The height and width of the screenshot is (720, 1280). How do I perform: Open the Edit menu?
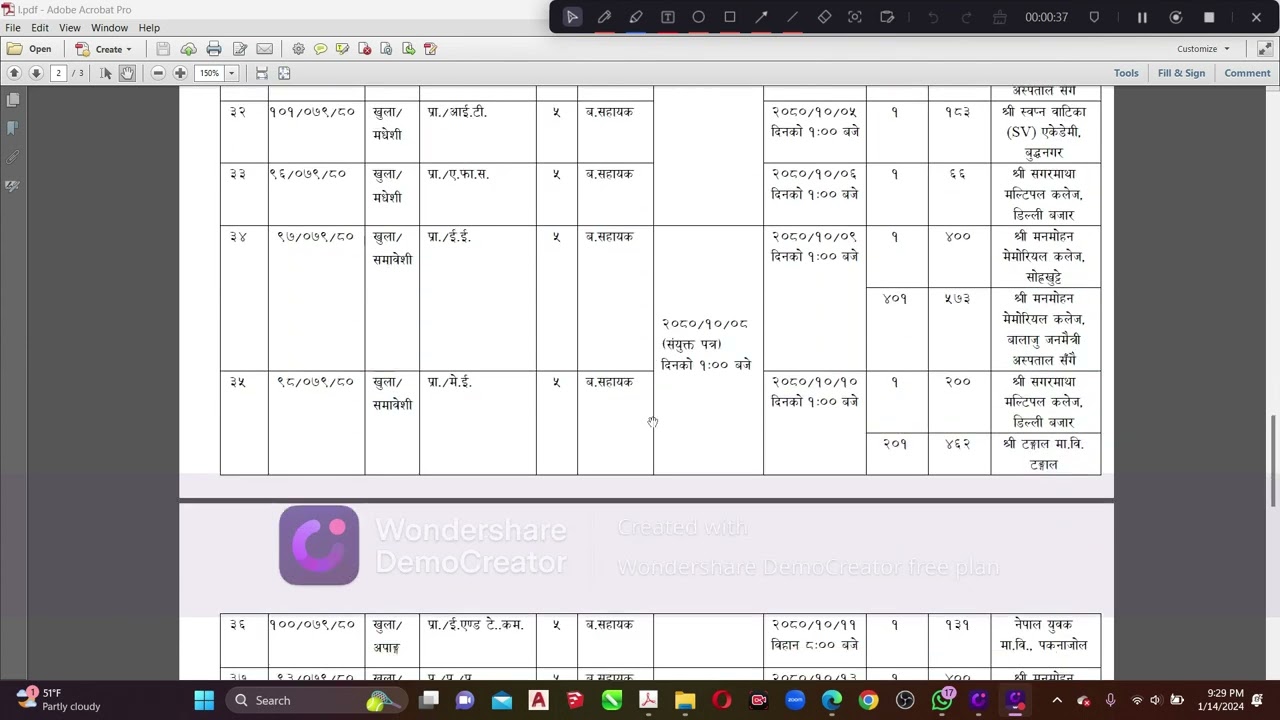tap(40, 28)
